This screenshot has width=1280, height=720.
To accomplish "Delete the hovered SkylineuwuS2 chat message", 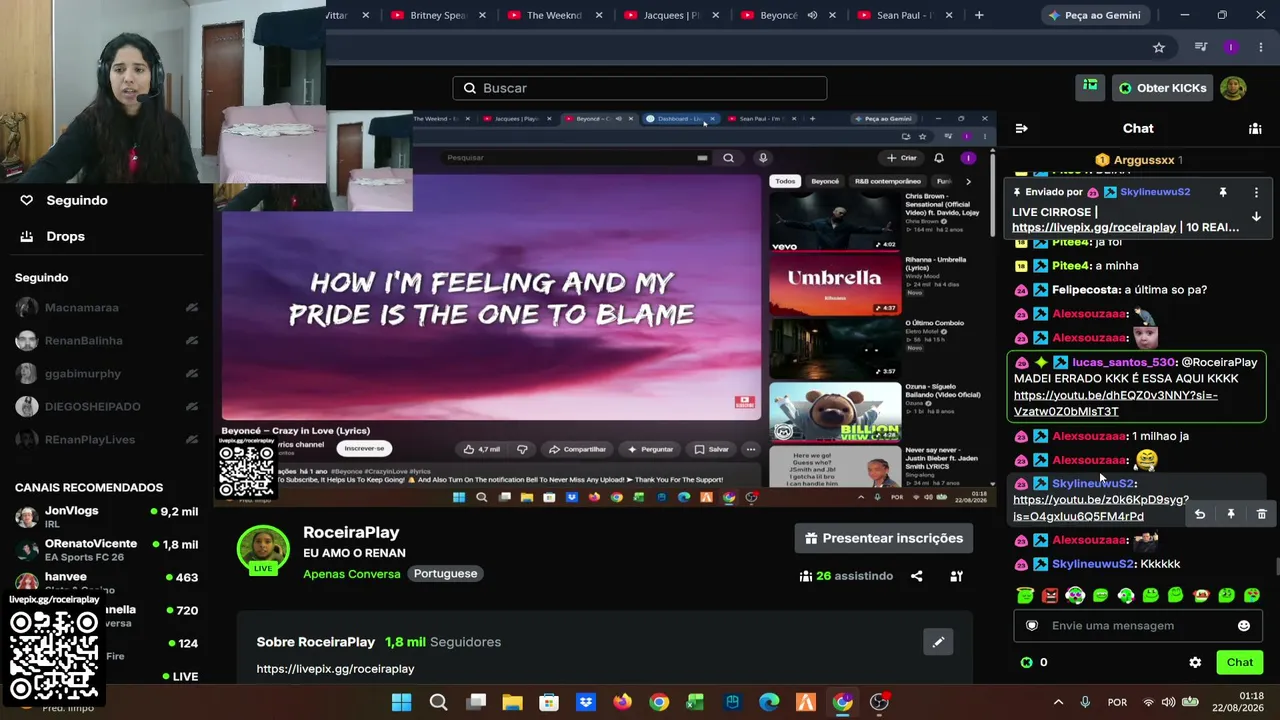I will [1261, 514].
